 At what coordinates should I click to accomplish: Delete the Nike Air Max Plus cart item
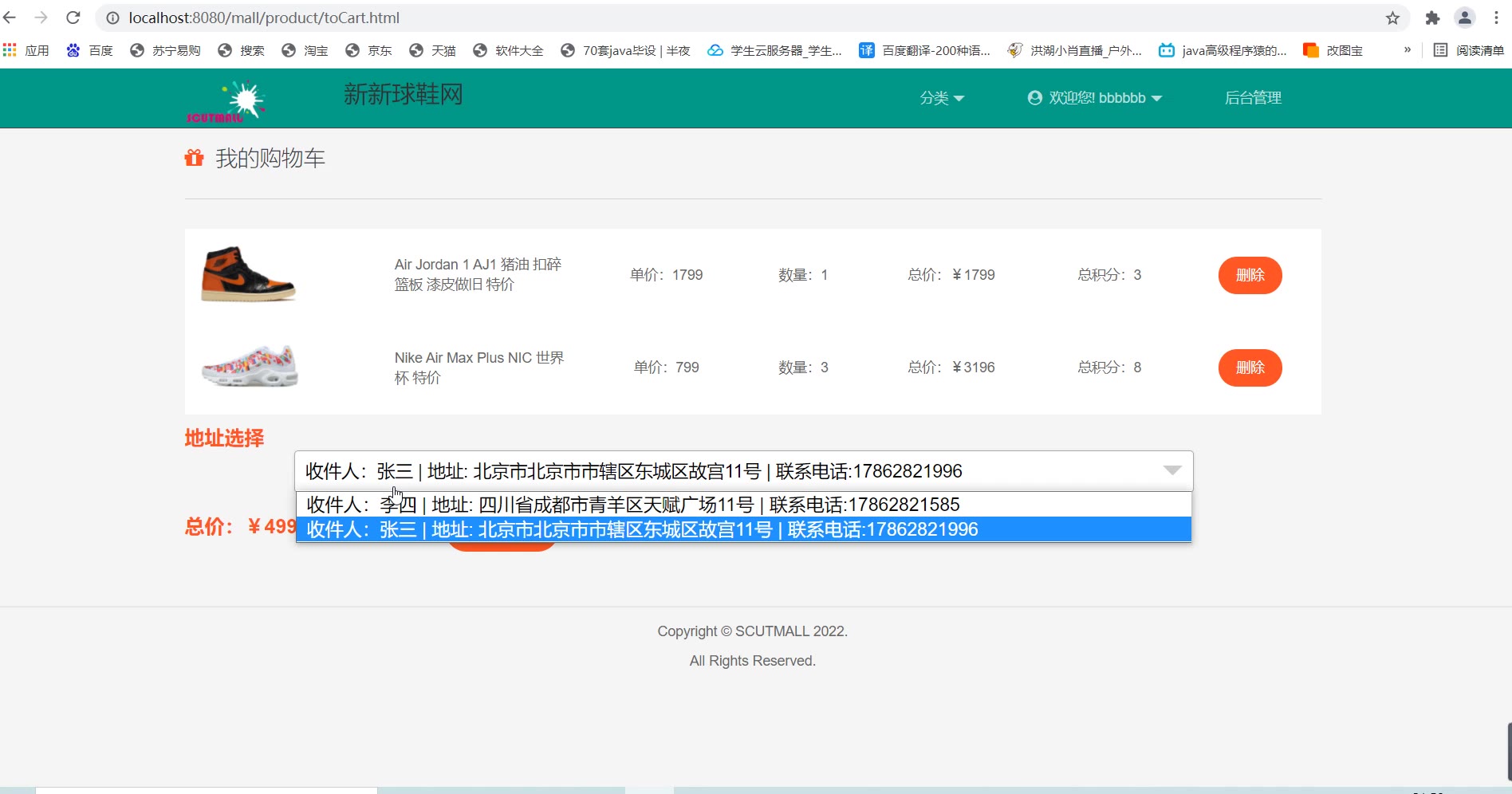[x=1250, y=368]
